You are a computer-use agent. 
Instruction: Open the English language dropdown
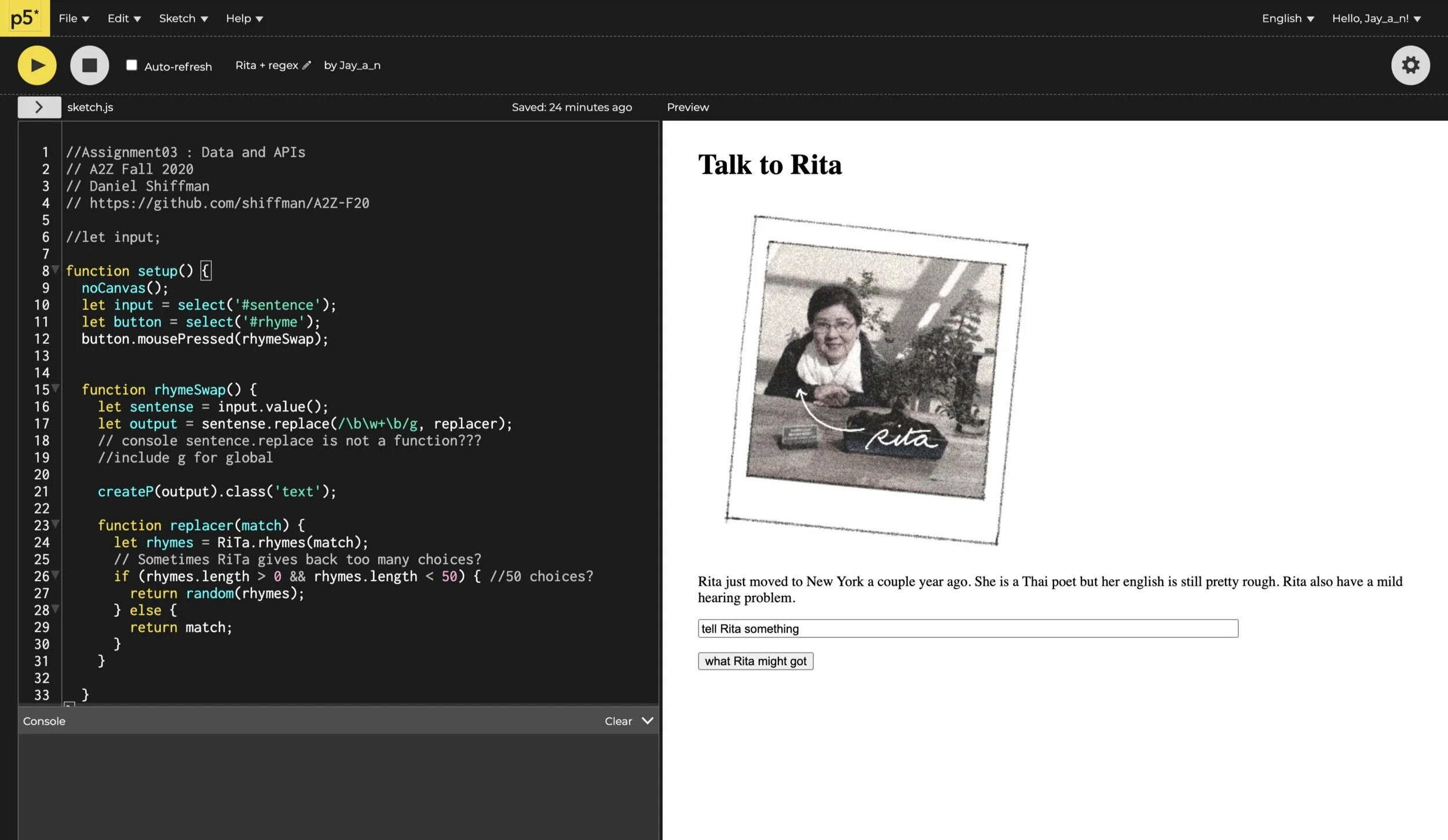click(1288, 19)
